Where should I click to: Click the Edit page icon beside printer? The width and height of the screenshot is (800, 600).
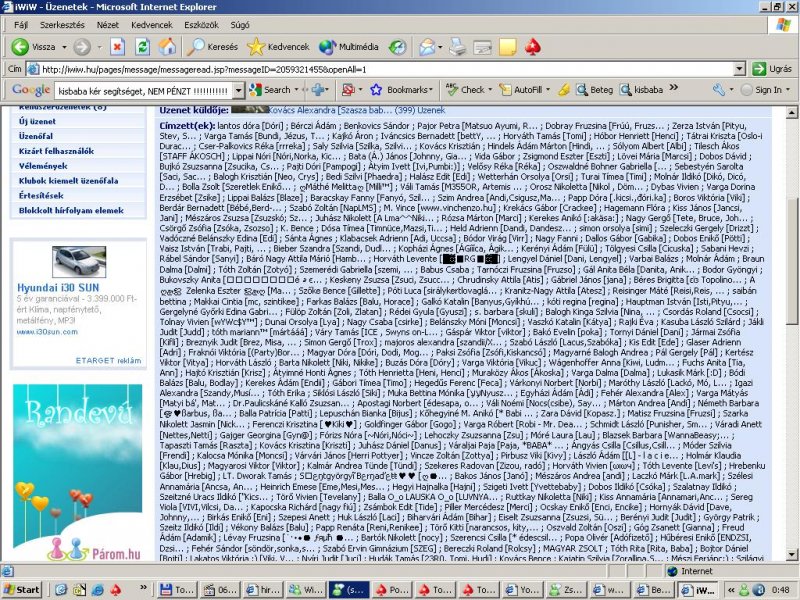click(x=482, y=47)
